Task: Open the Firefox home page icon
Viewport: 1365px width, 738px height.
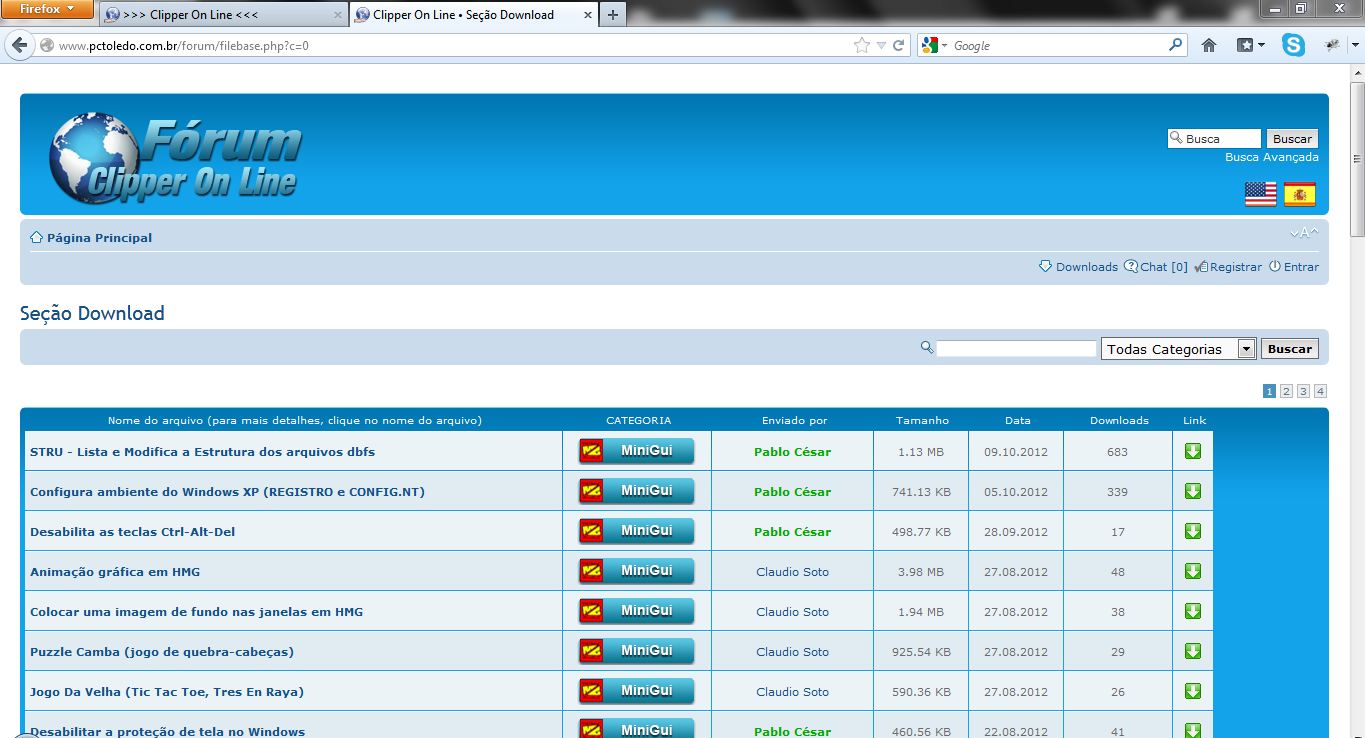Action: (1209, 45)
